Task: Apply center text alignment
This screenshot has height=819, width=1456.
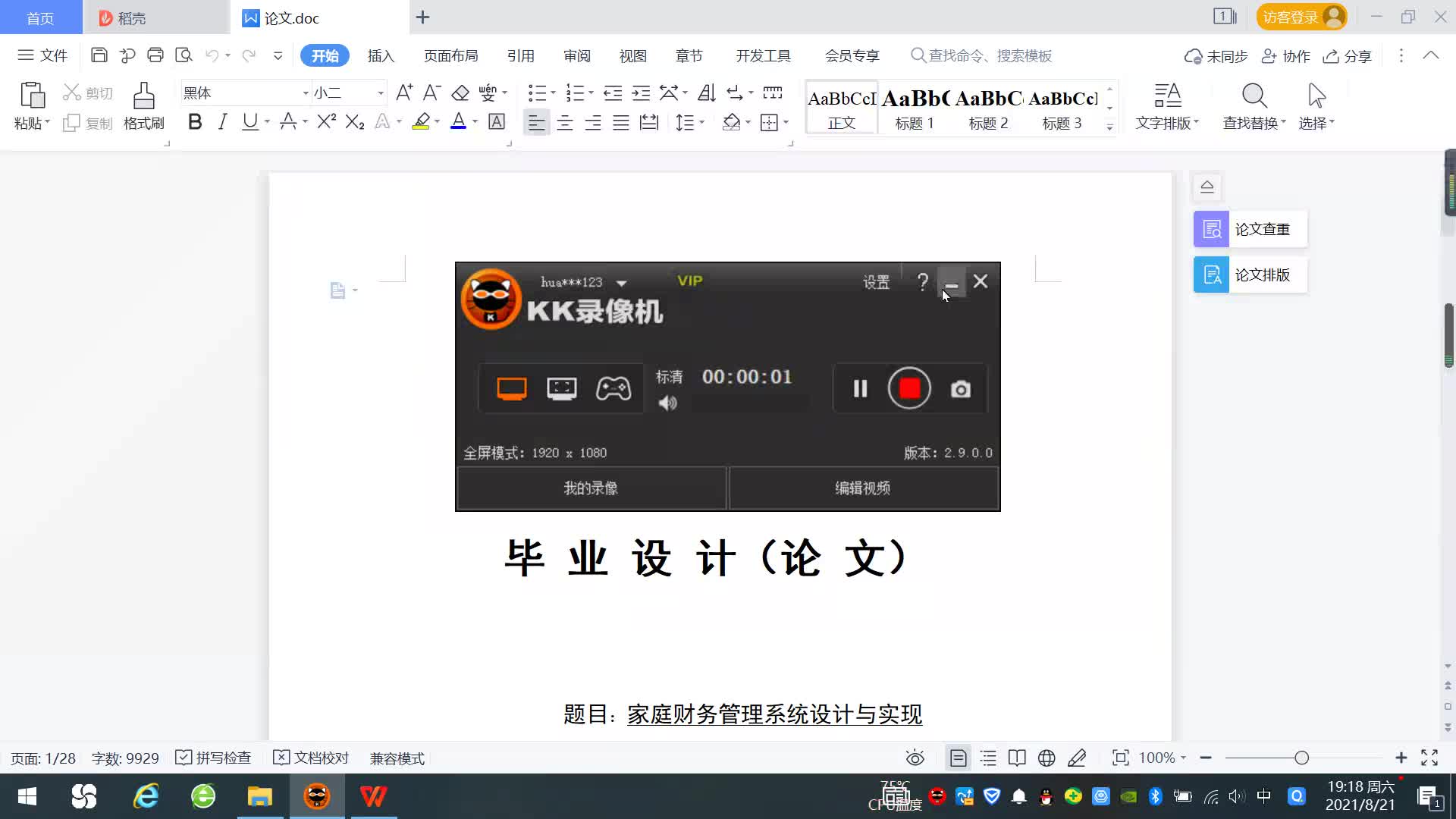Action: pyautogui.click(x=564, y=123)
